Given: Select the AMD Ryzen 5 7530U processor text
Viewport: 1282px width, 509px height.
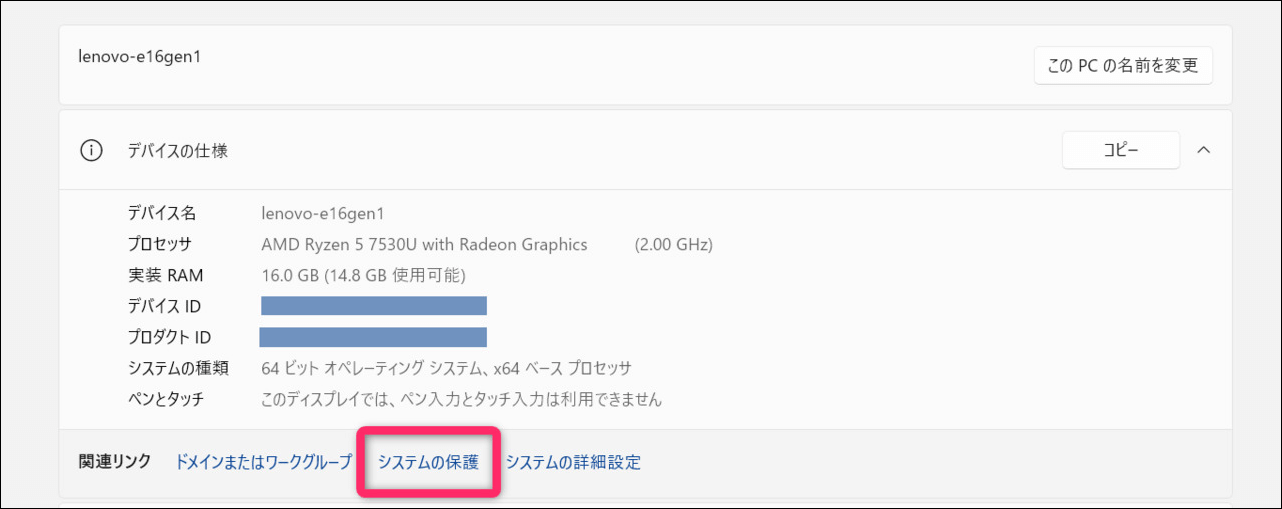Looking at the screenshot, I should (424, 244).
